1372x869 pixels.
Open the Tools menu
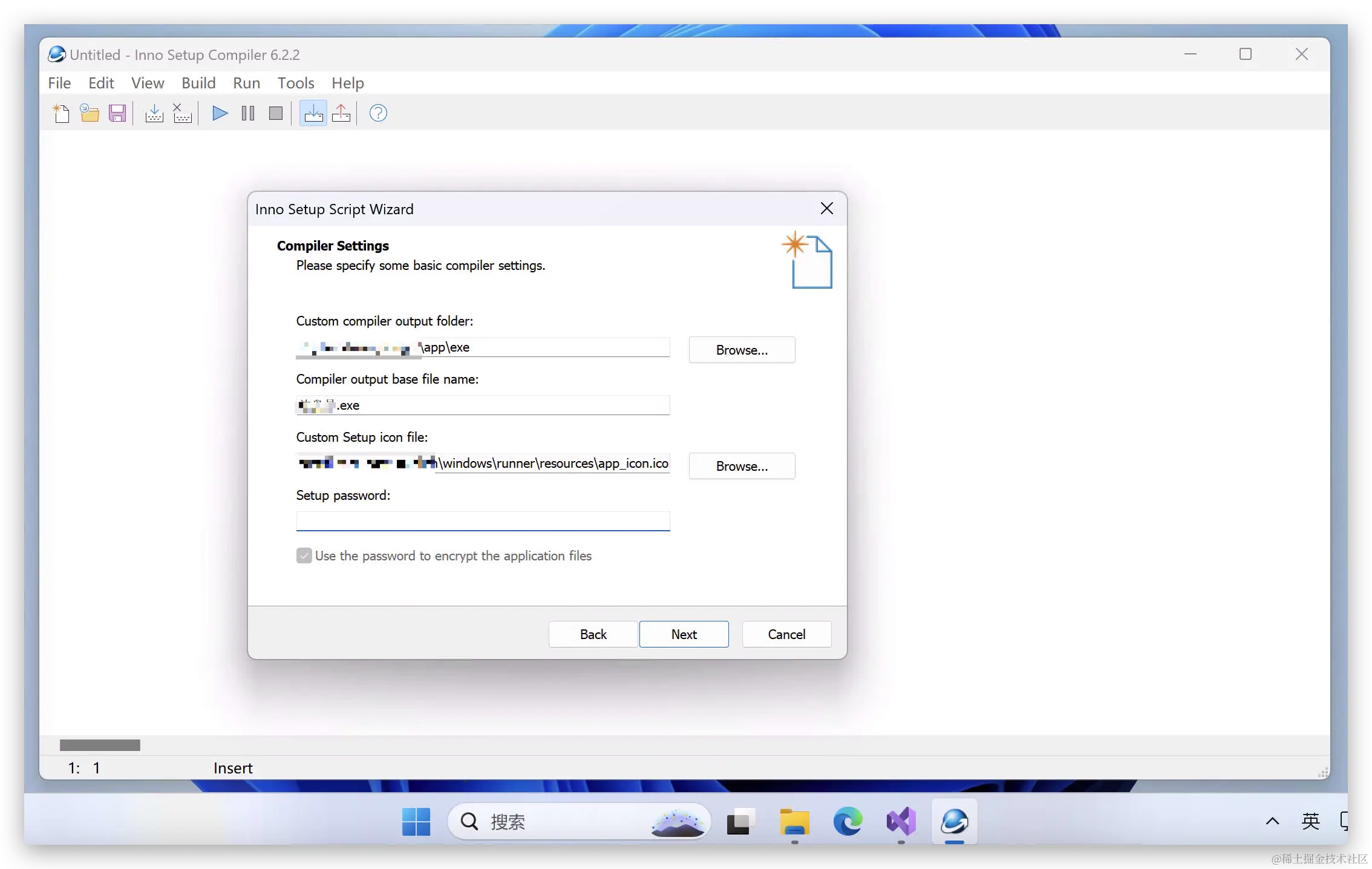pyautogui.click(x=296, y=83)
